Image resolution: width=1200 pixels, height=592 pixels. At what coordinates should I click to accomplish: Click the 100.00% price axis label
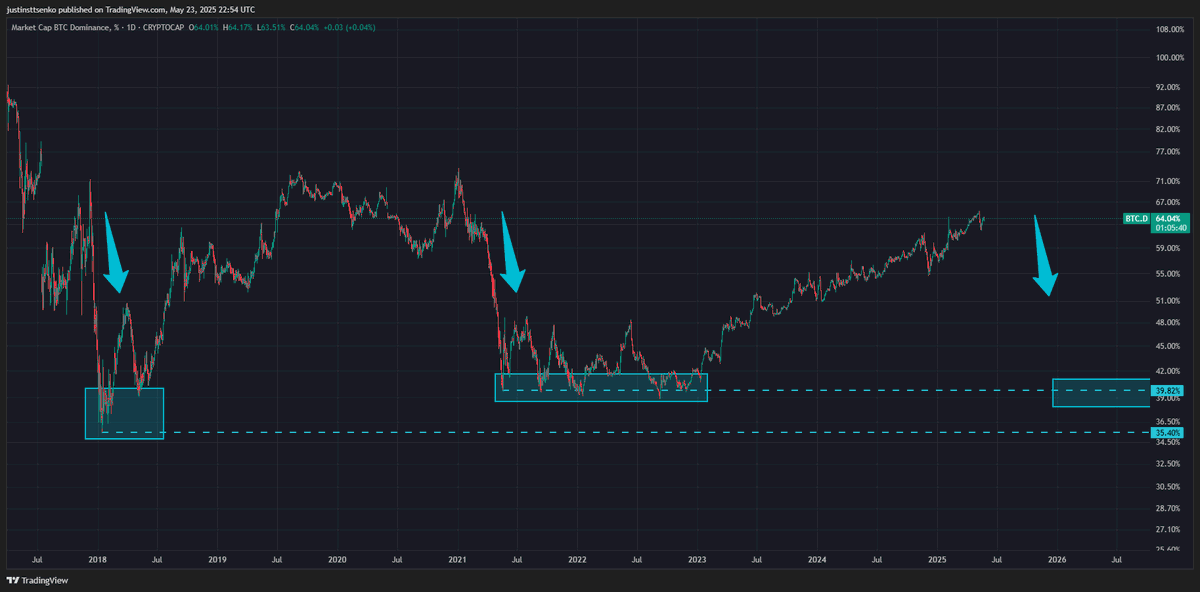[x=1170, y=58]
